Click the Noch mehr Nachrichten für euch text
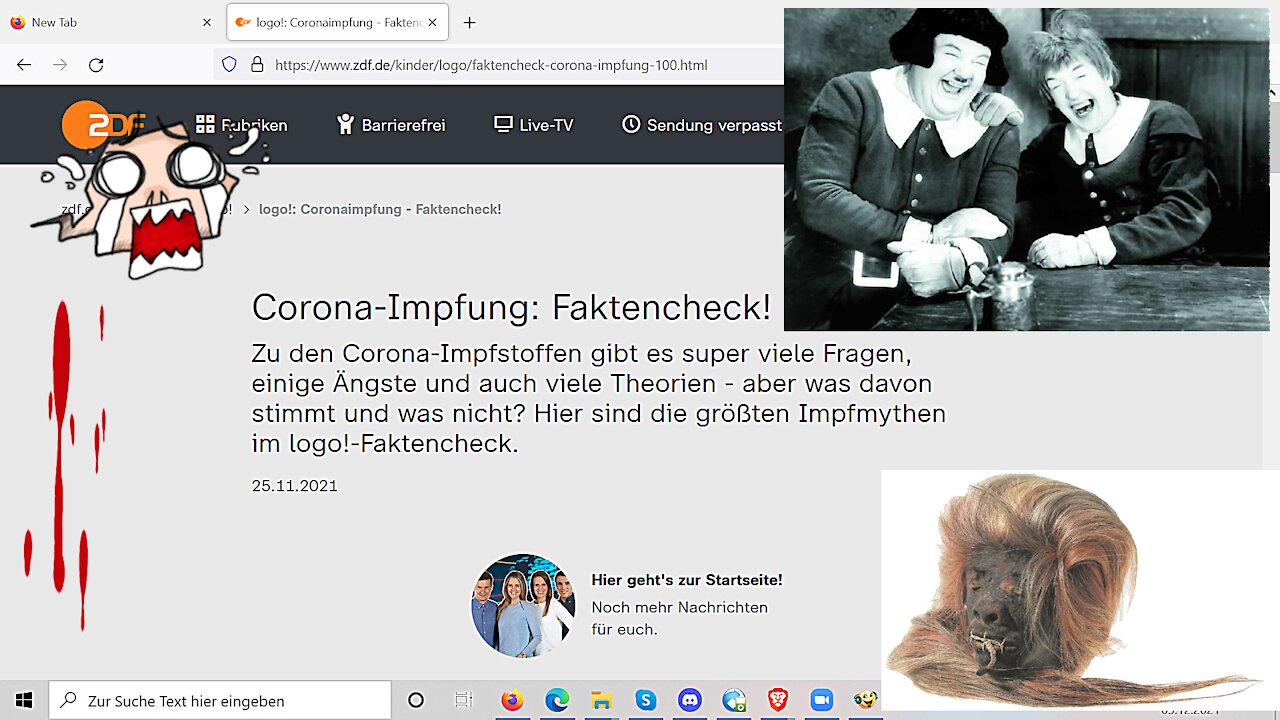Image resolution: width=1280 pixels, height=720 pixels. coord(680,618)
